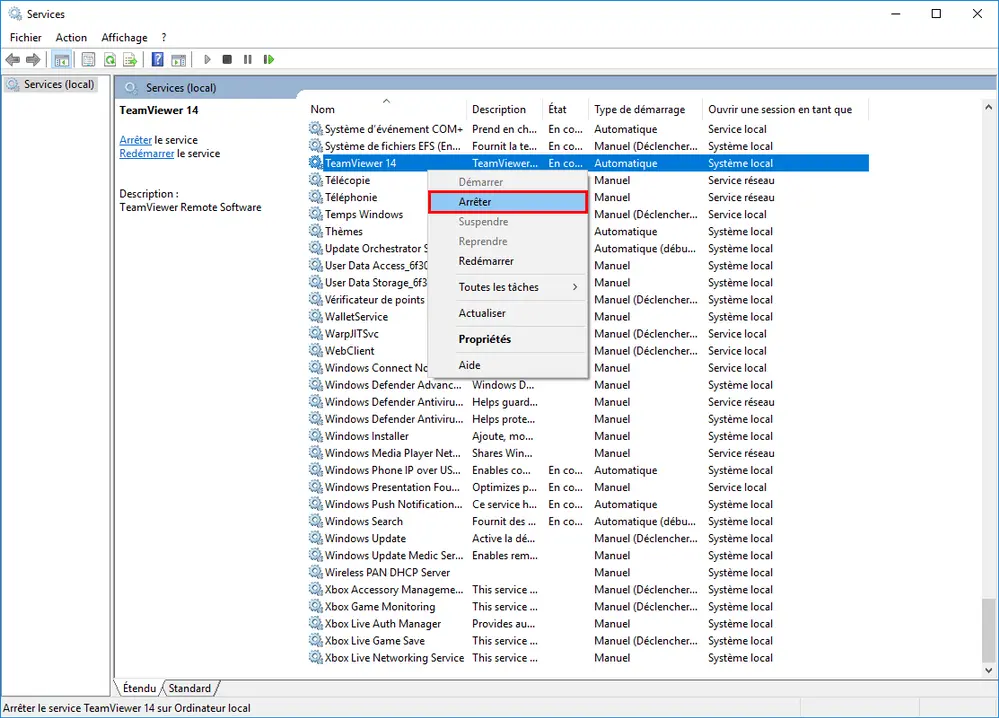Select Windows Presentation Fou... row
Screen dimensions: 999x718
pyautogui.click(x=588, y=487)
